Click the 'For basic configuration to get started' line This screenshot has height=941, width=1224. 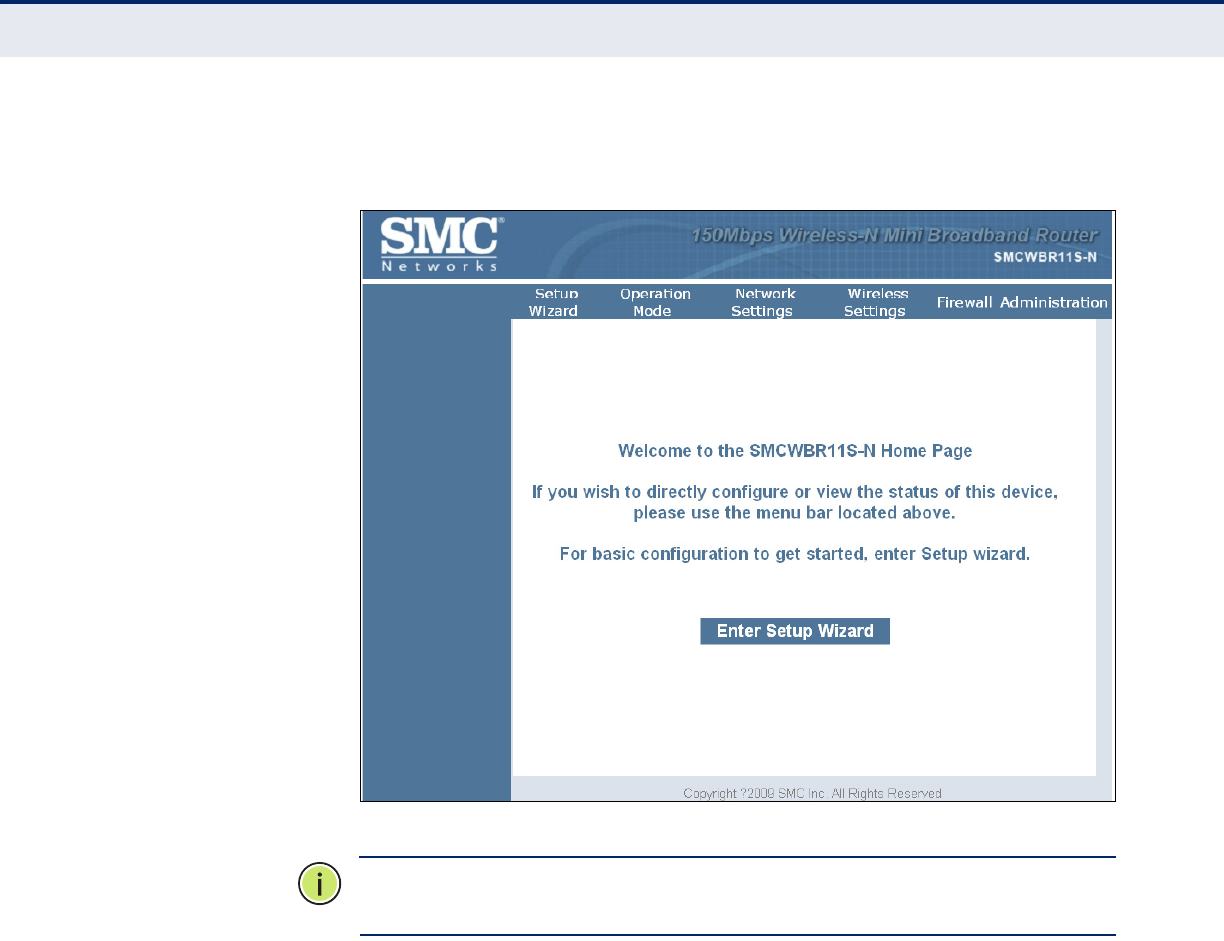794,553
